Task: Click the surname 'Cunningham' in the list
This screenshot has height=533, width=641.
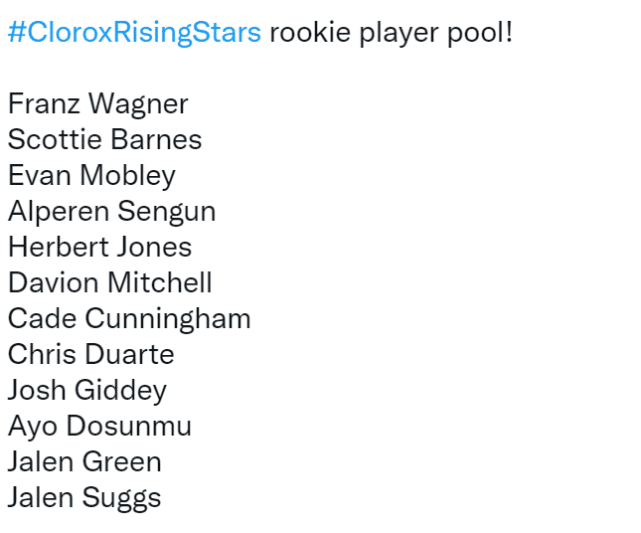Action: (168, 319)
